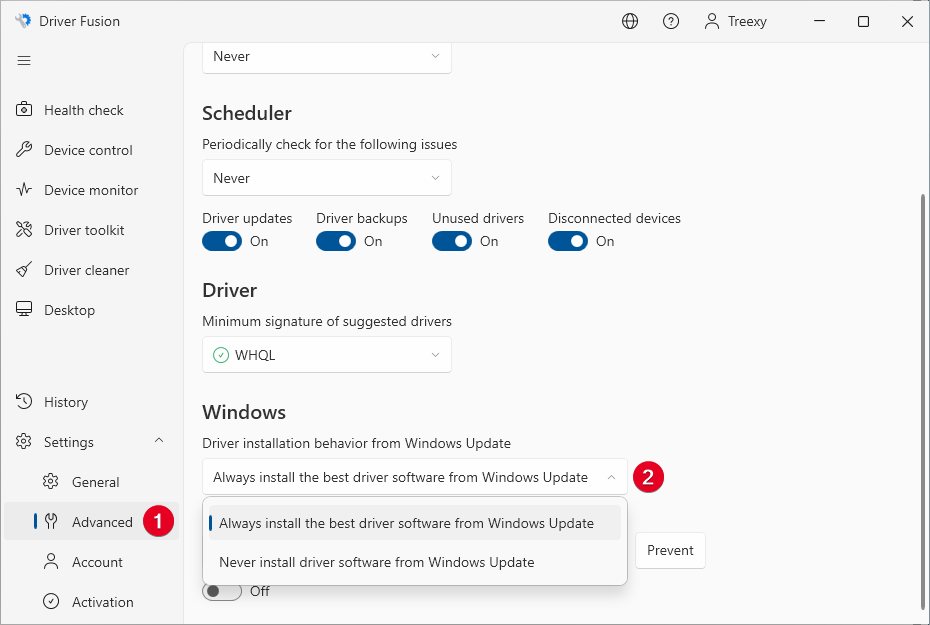Go to Desktop page
The width and height of the screenshot is (930, 625).
(91, 310)
